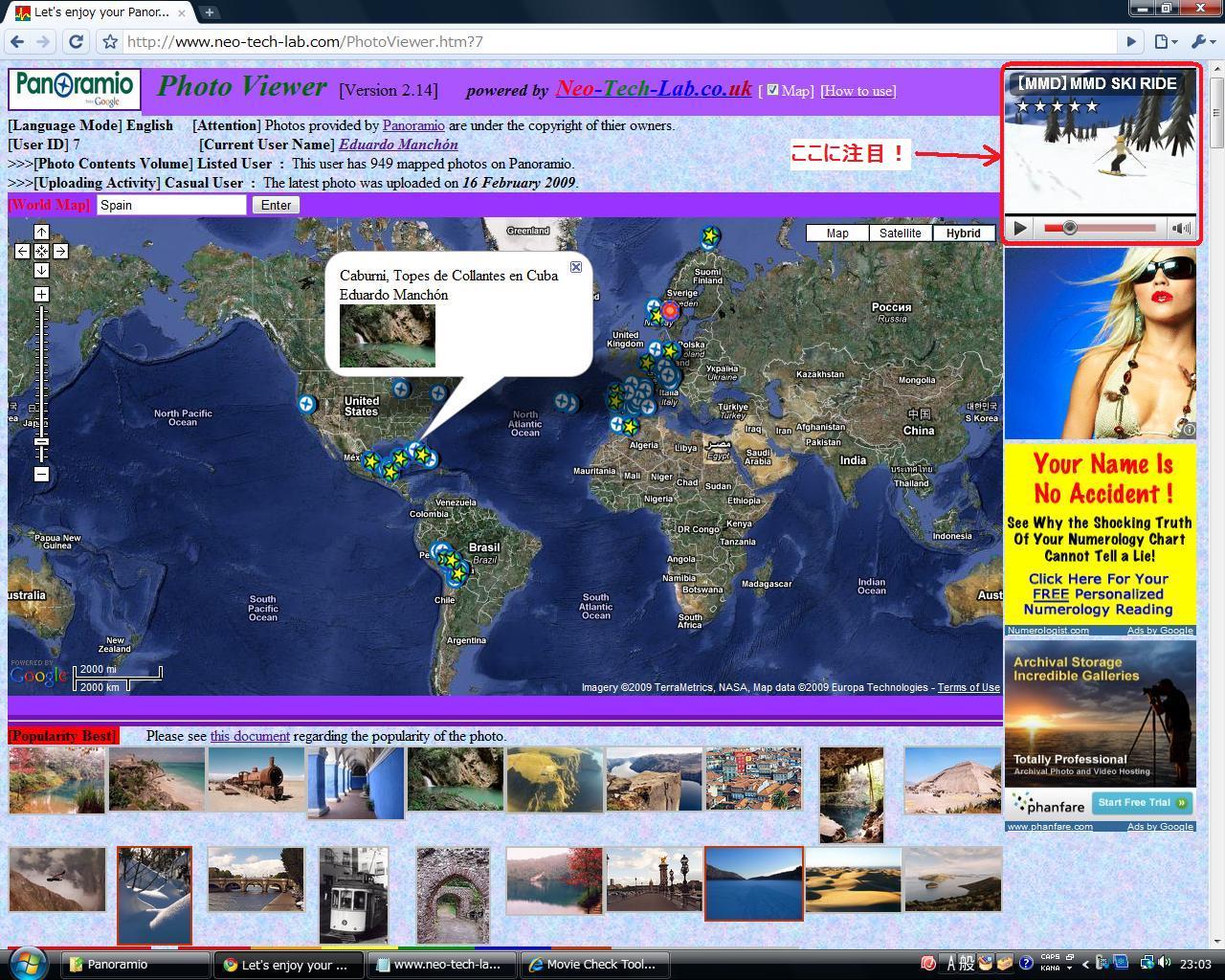Click the Go arrow beside the address bar
This screenshot has height=980, width=1225.
click(x=1131, y=41)
